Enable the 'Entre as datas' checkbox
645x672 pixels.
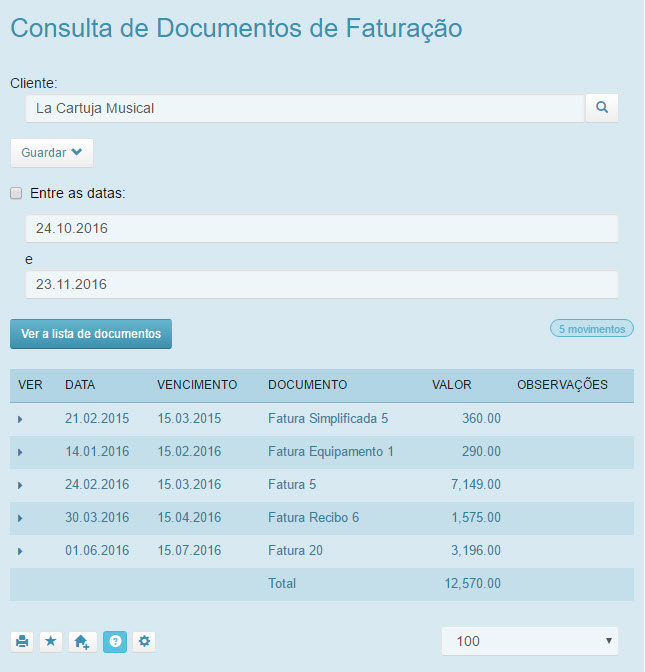(16, 193)
